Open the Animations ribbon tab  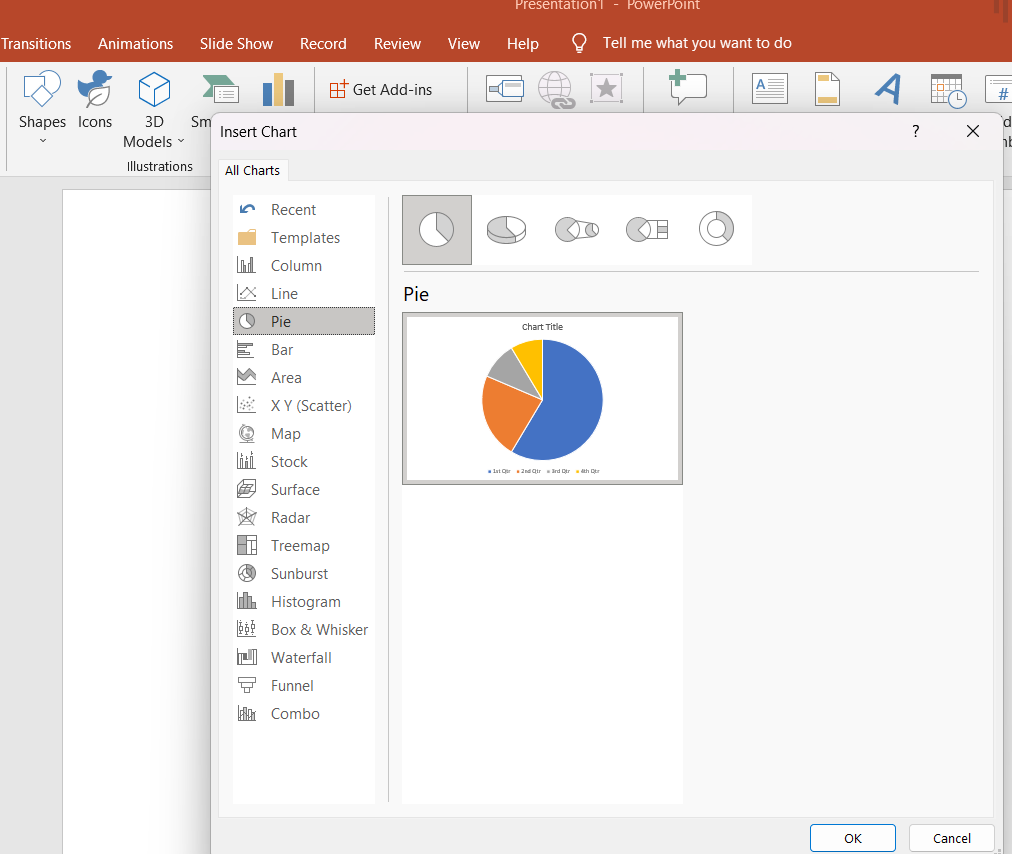coord(135,44)
